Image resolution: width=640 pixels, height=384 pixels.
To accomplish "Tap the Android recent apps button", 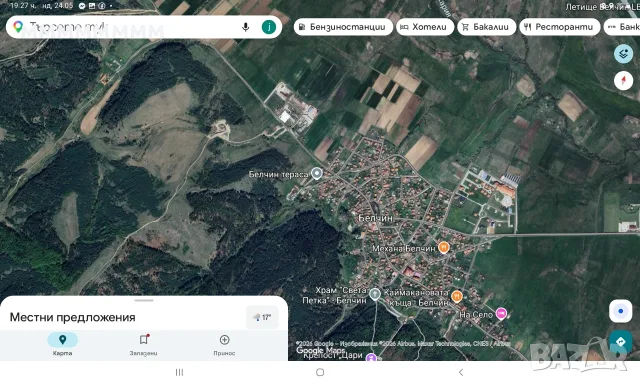I will pos(179,372).
